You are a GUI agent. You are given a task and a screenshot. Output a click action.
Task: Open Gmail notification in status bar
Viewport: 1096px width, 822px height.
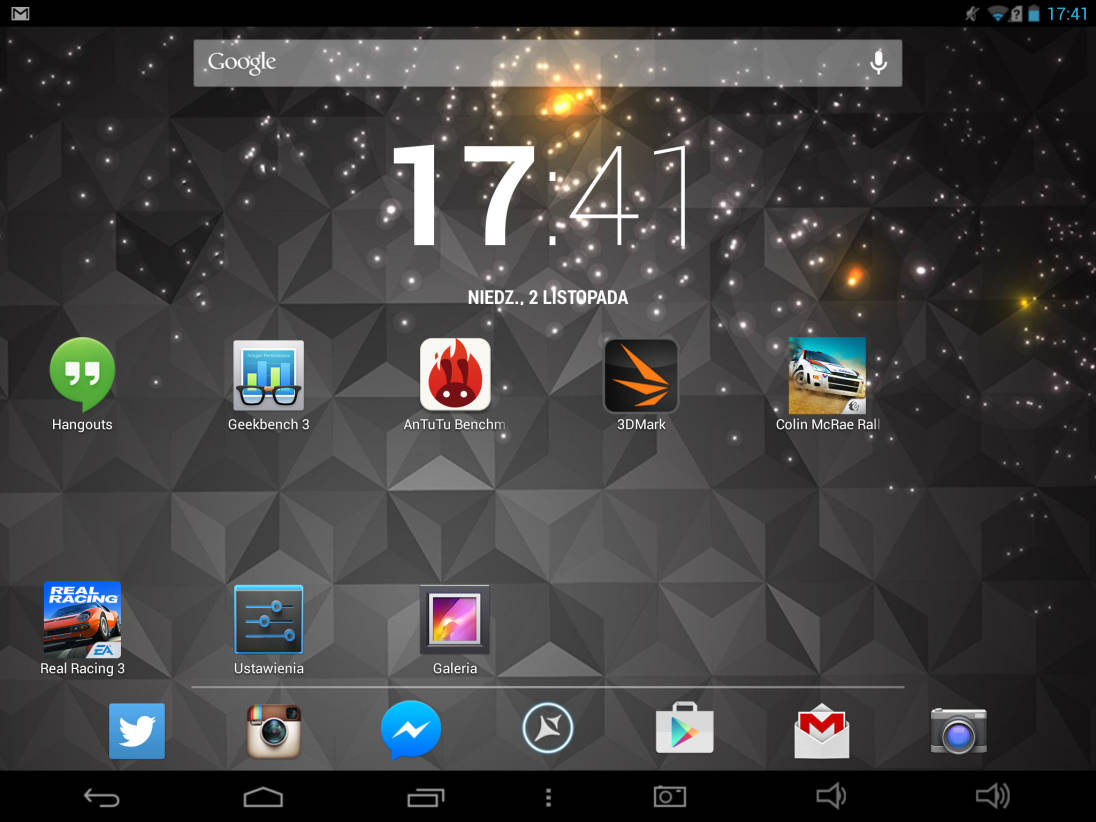coord(20,13)
